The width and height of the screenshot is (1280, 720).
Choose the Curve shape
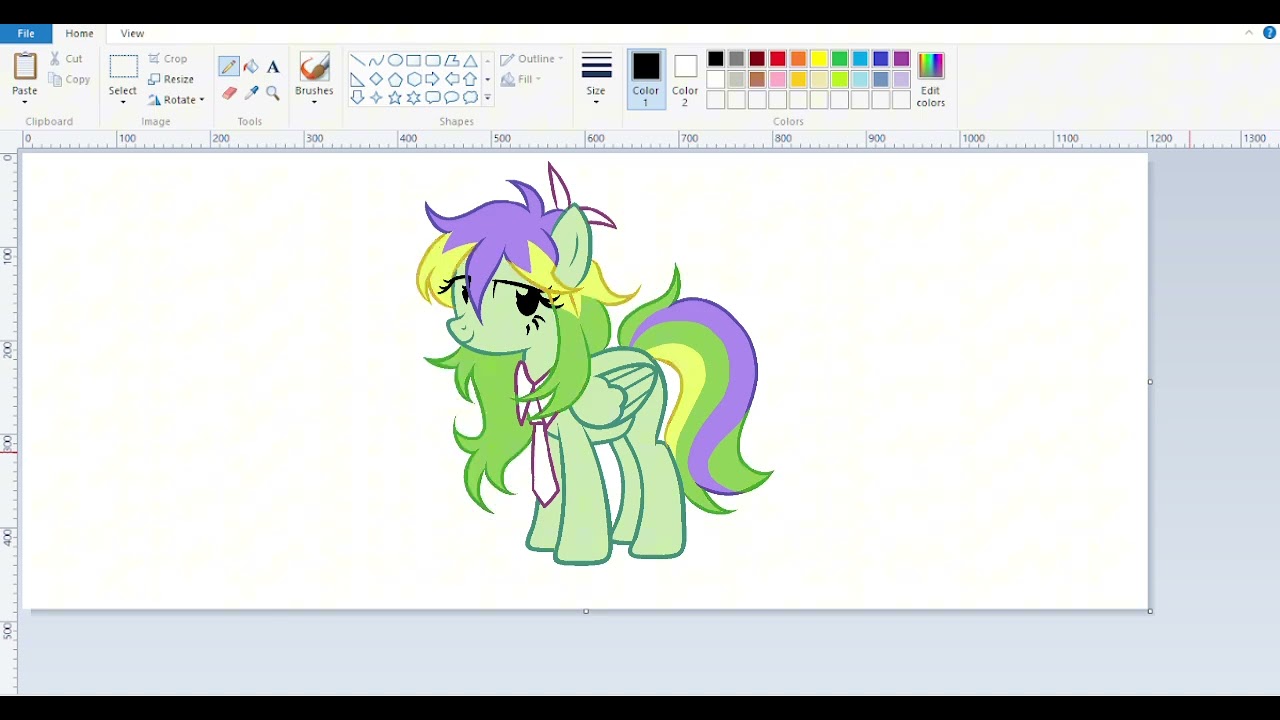(376, 60)
